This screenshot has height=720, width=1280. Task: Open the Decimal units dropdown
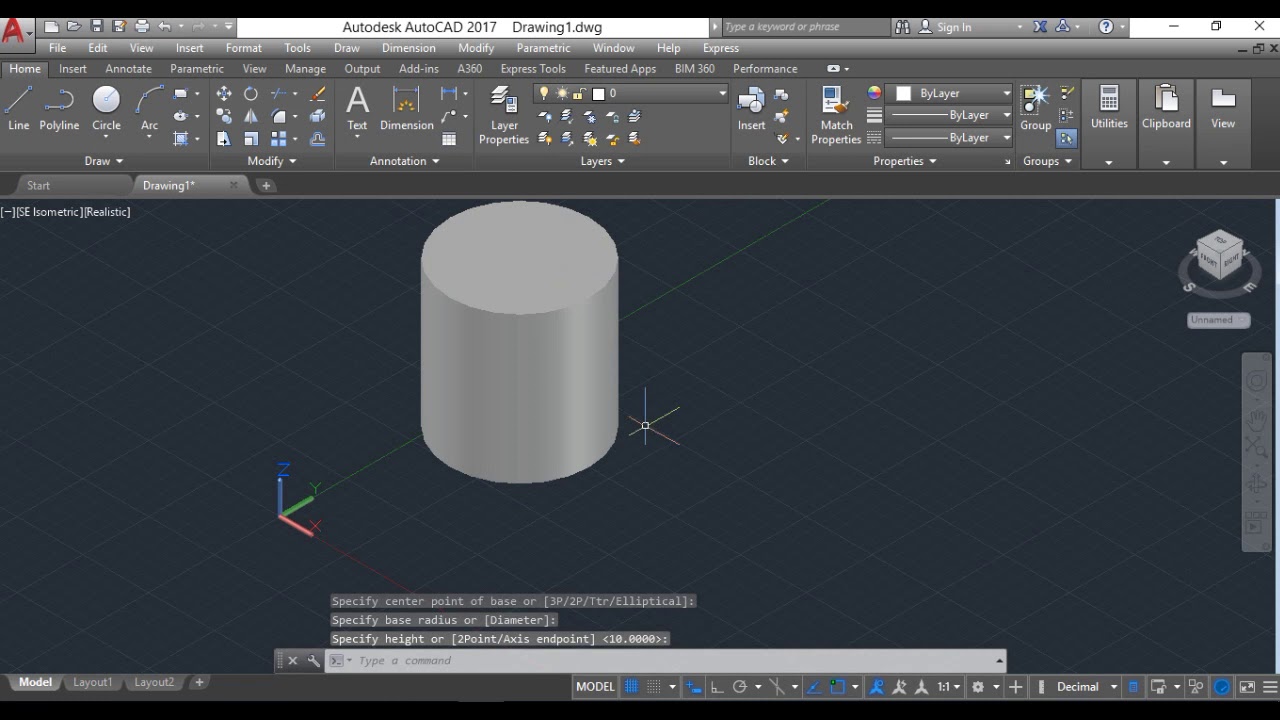point(1087,687)
